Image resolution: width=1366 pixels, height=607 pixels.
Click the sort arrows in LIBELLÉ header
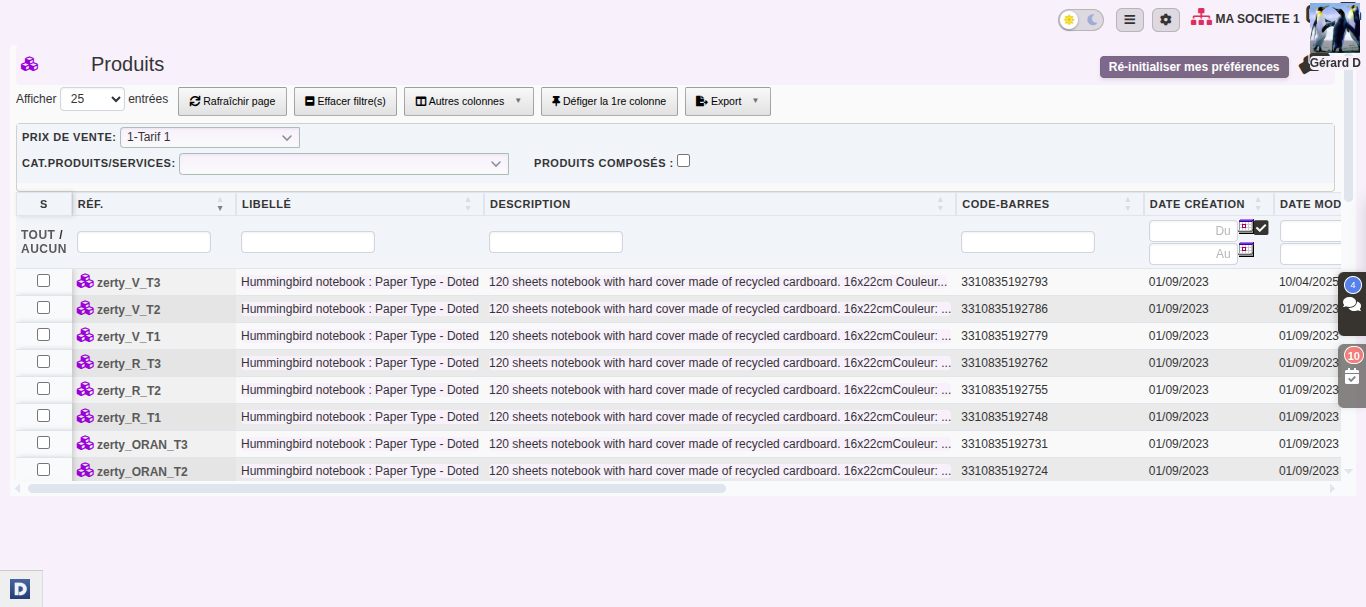468,204
